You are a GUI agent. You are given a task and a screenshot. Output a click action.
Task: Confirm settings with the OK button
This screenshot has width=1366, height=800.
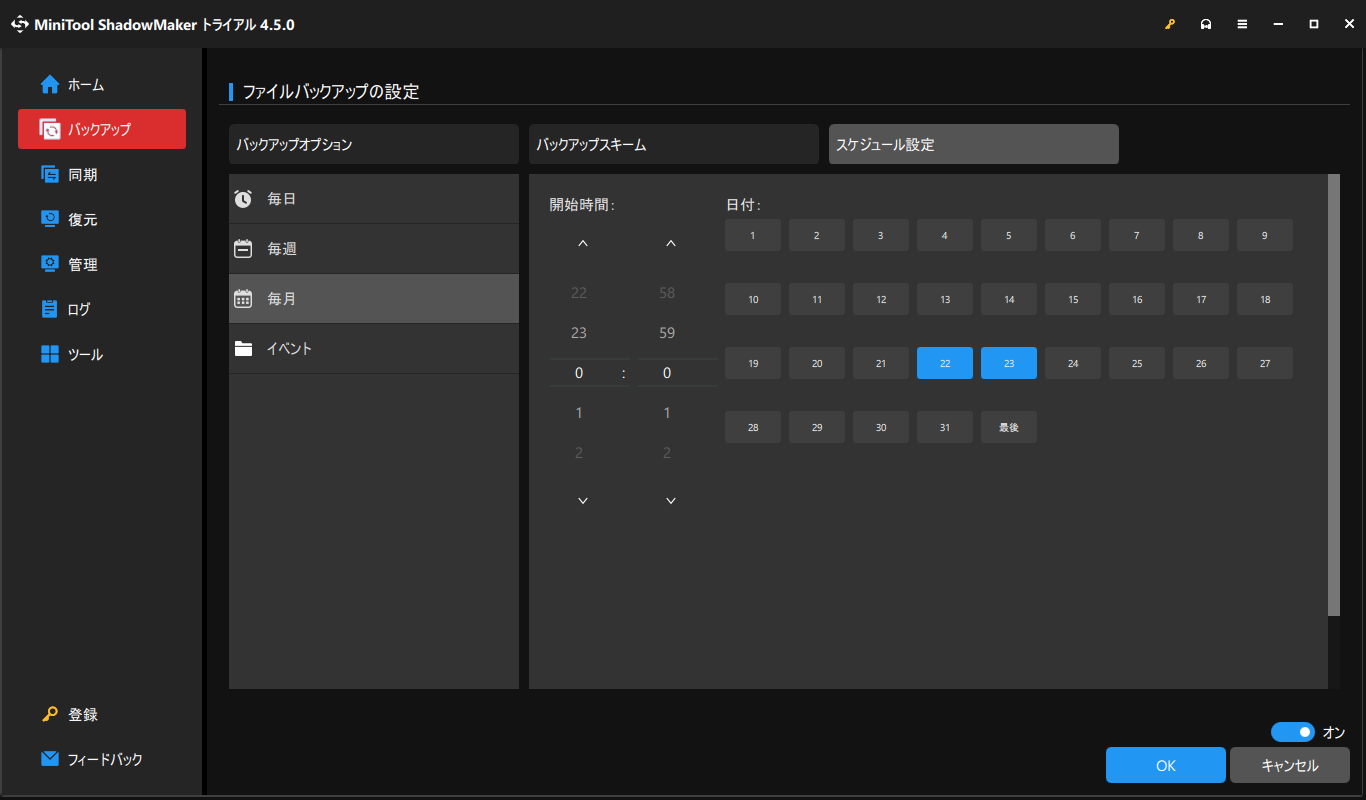coord(1166,765)
